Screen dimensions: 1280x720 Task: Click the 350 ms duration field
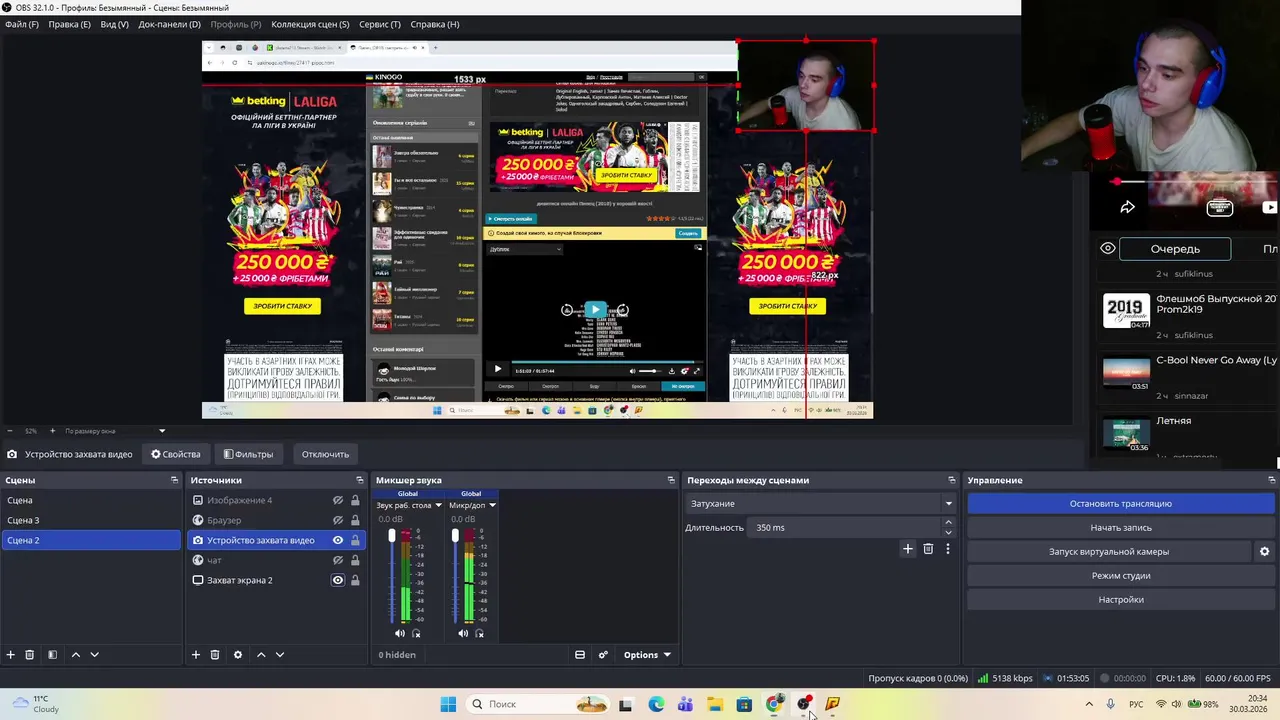pyautogui.click(x=845, y=527)
